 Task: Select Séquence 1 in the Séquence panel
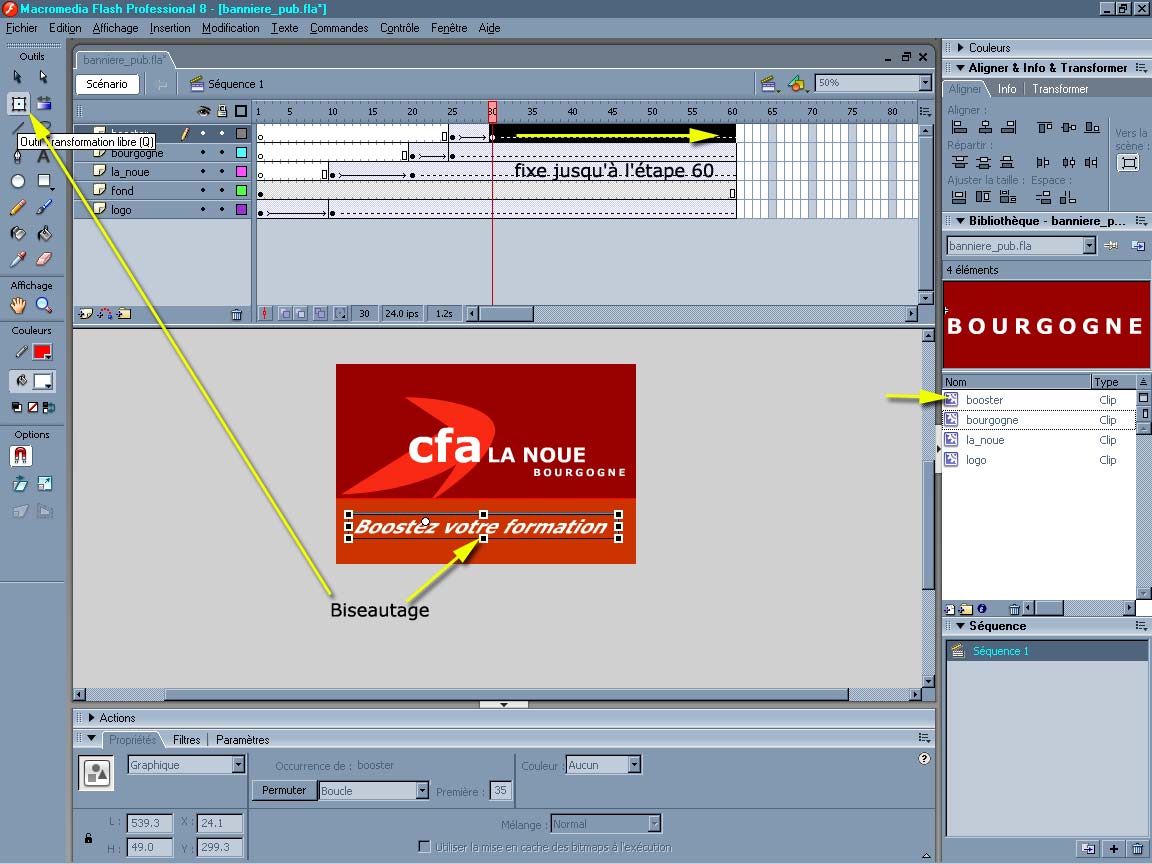pyautogui.click(x=1047, y=651)
